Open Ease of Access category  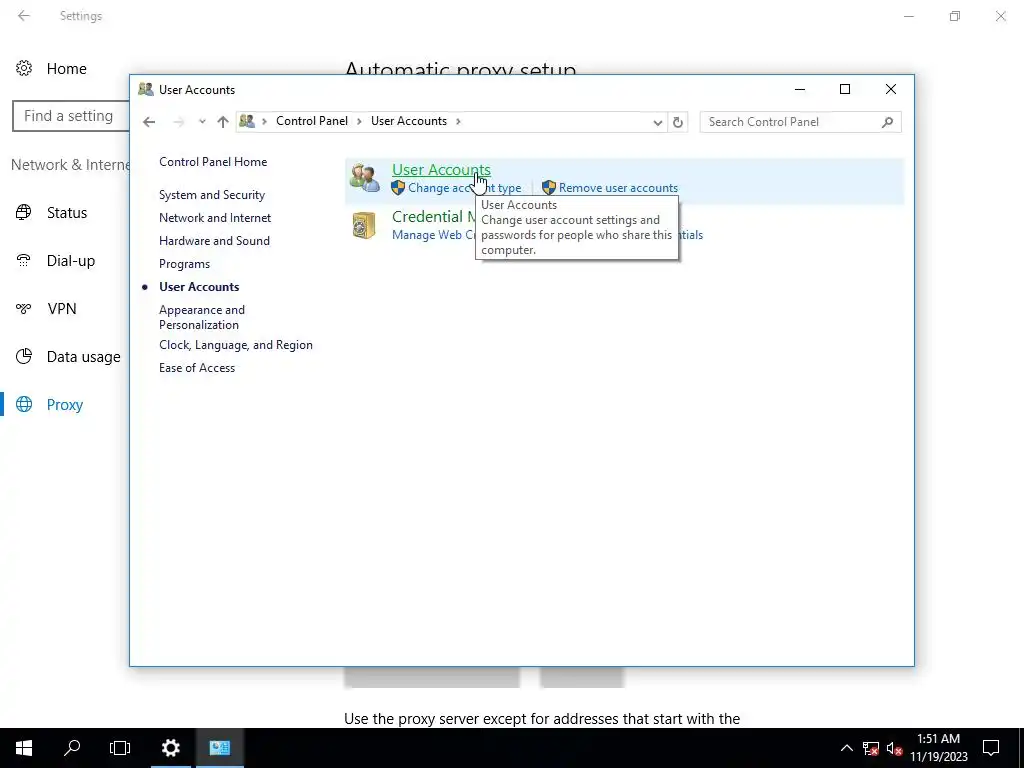pos(197,368)
